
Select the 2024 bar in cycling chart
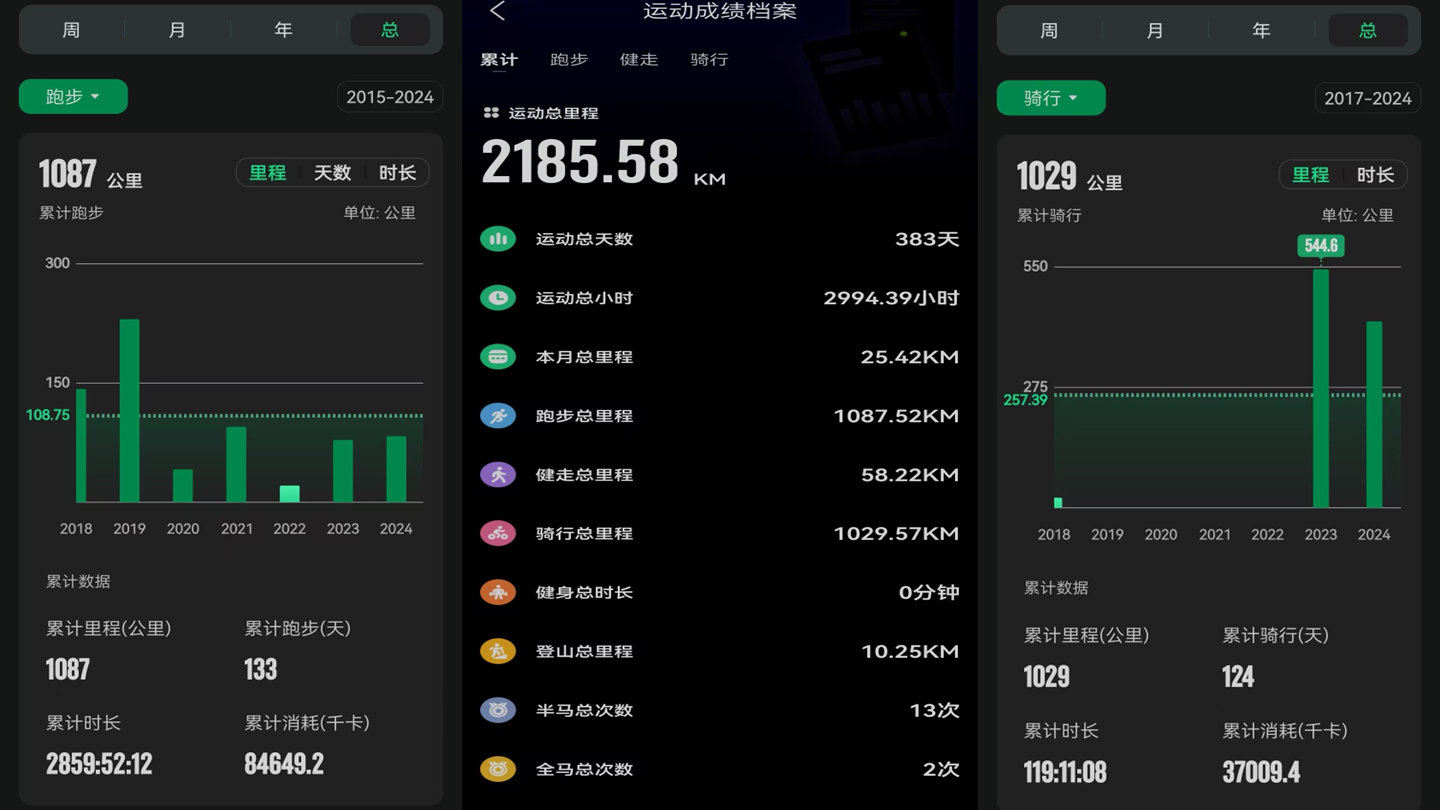[1374, 414]
